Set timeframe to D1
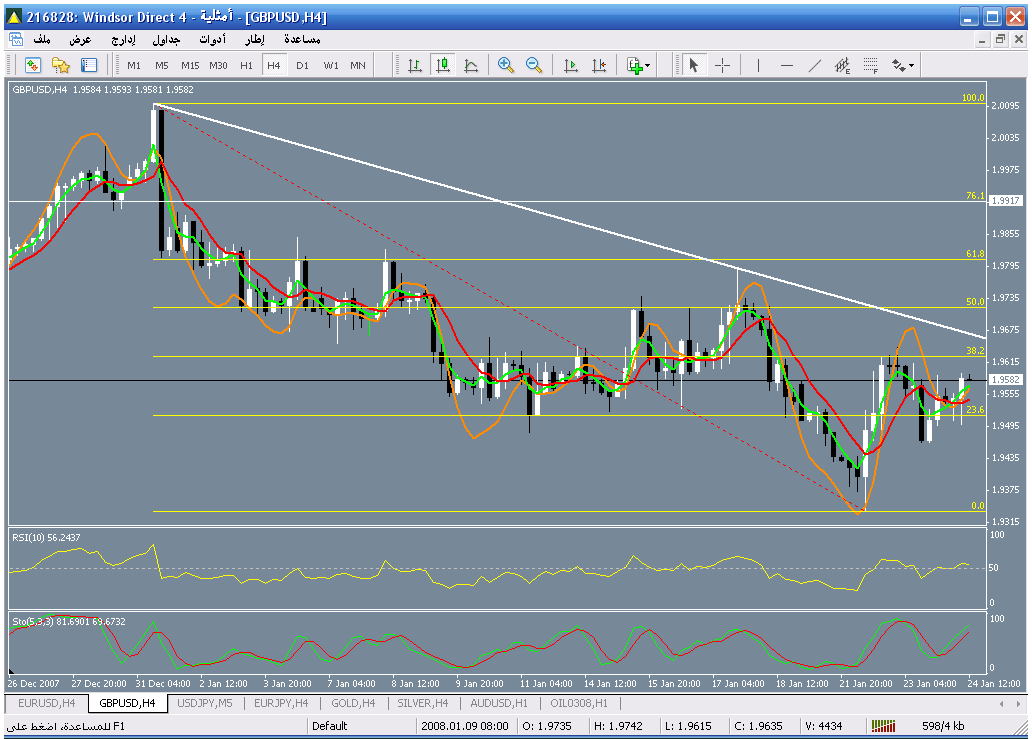1032x739 pixels. (302, 65)
